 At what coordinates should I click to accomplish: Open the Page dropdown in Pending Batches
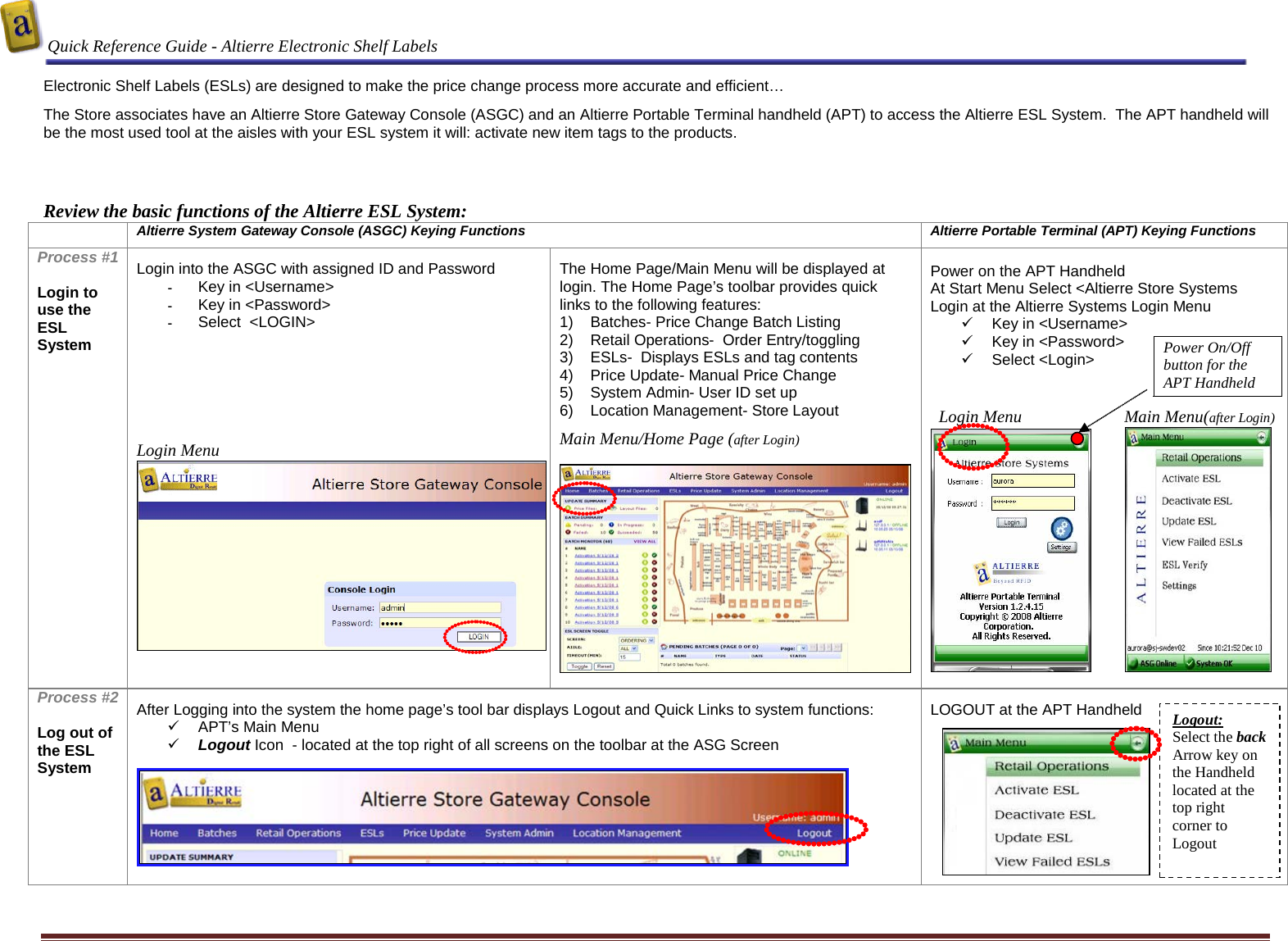[x=801, y=648]
